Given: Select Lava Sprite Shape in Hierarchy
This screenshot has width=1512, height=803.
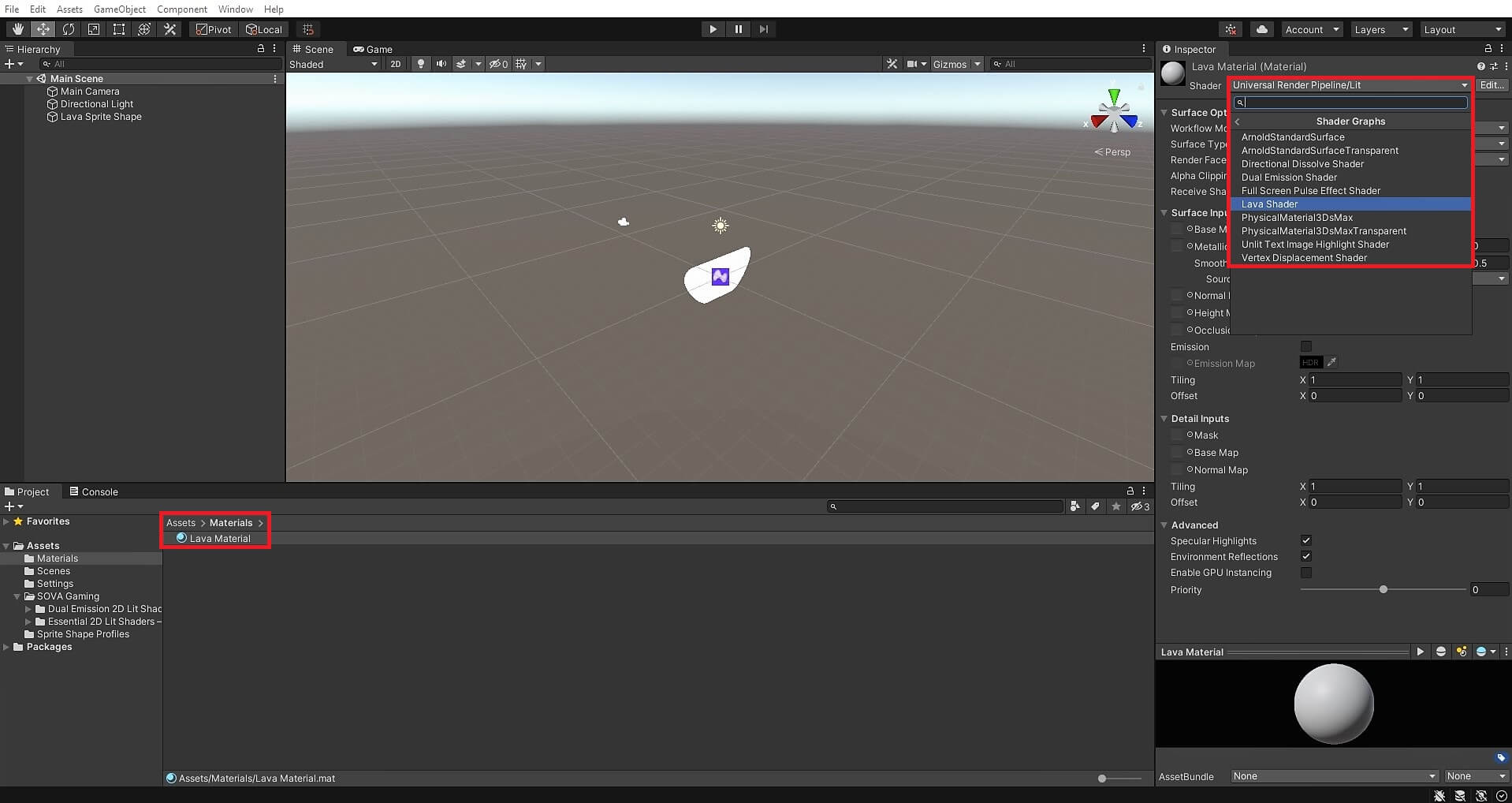Looking at the screenshot, I should (101, 117).
